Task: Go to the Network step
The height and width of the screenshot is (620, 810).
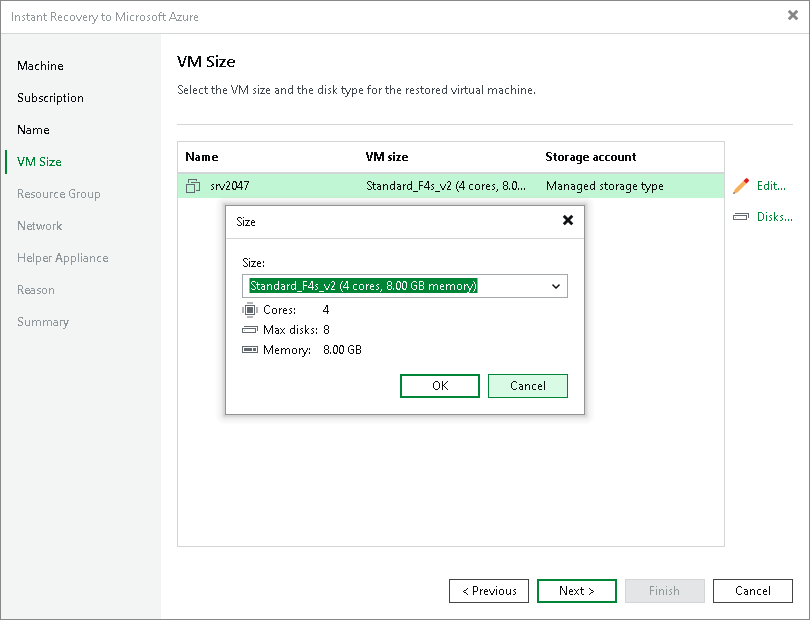Action: [40, 226]
